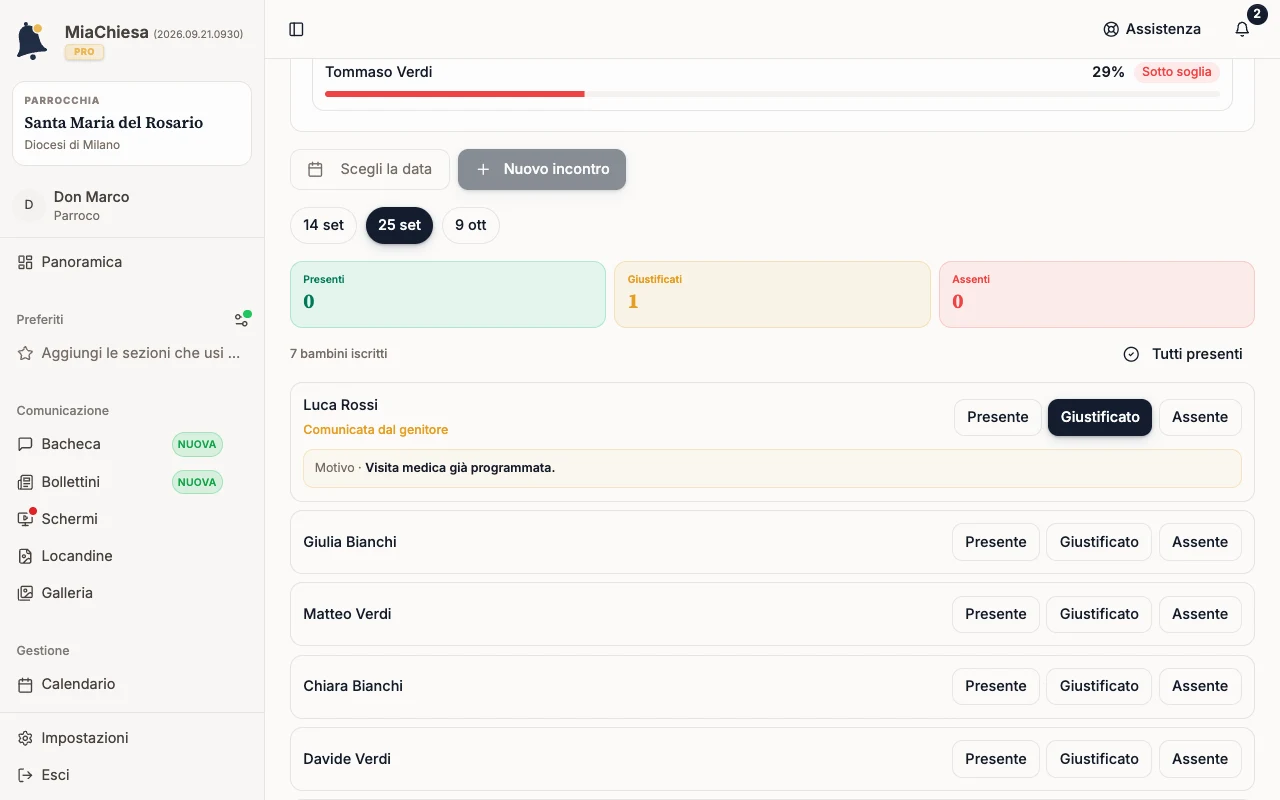
Task: Click the Galleria images icon
Action: (25, 593)
